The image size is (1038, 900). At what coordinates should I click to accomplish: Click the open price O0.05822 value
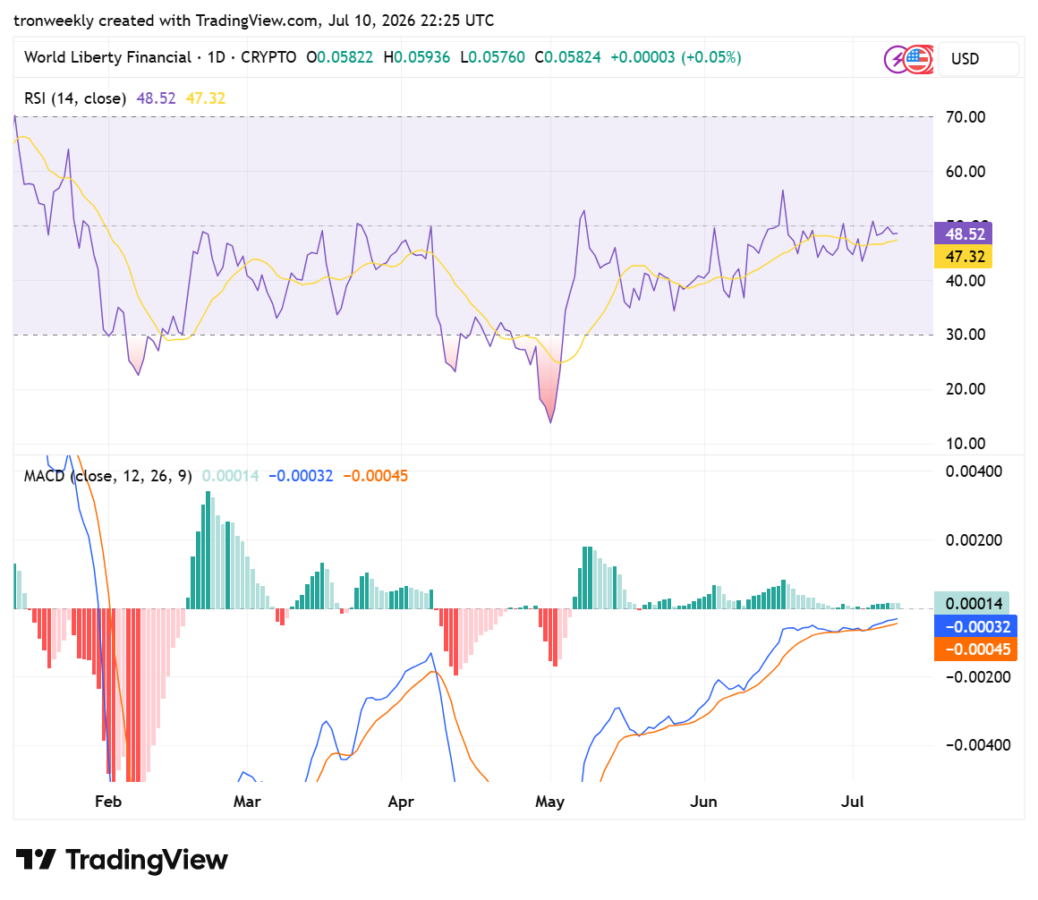[340, 58]
